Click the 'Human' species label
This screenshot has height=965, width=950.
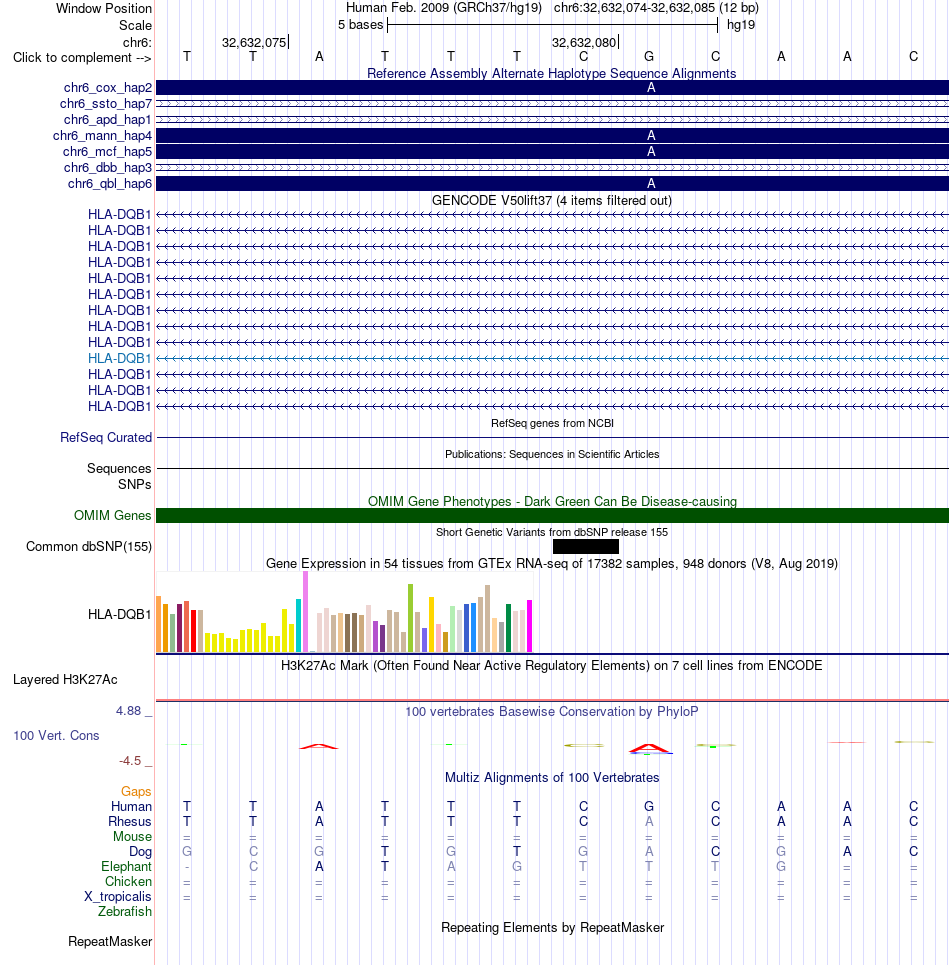131,806
